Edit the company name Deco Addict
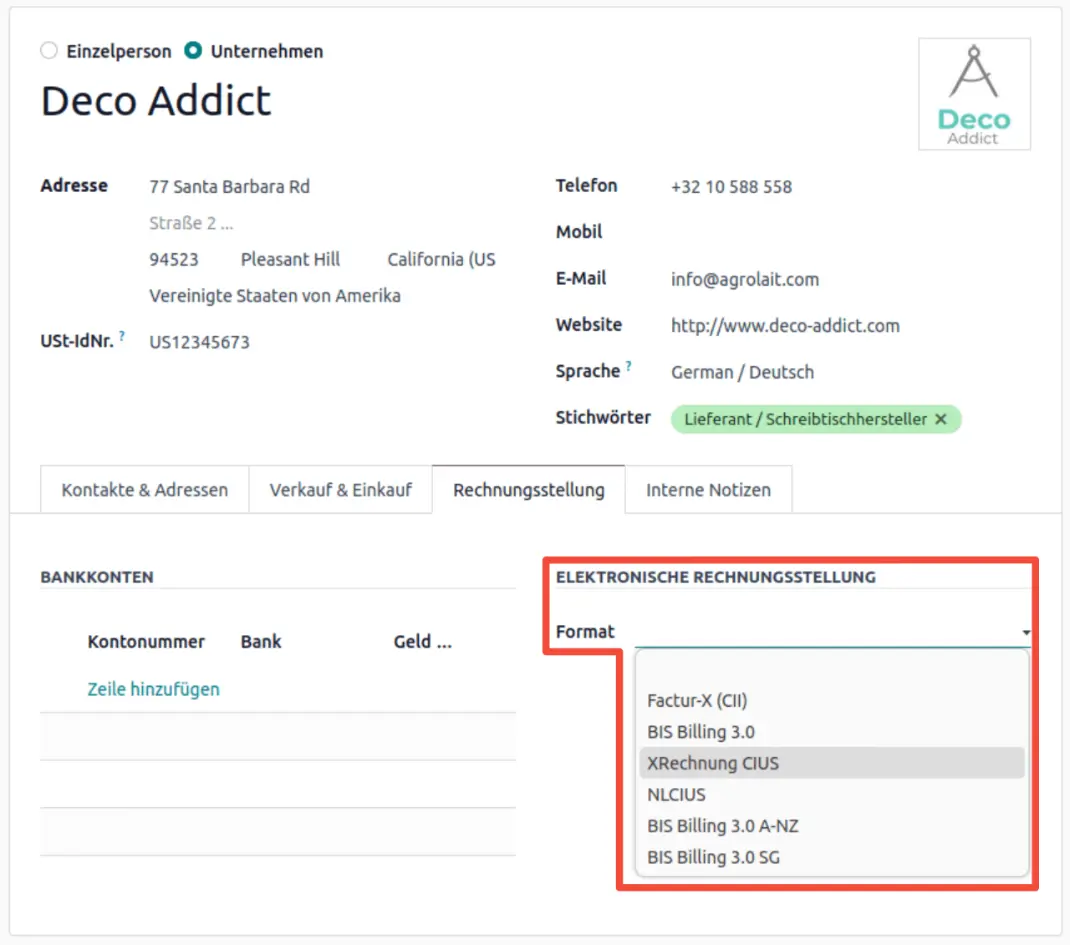Viewport: 1070px width, 945px height. tap(156, 101)
